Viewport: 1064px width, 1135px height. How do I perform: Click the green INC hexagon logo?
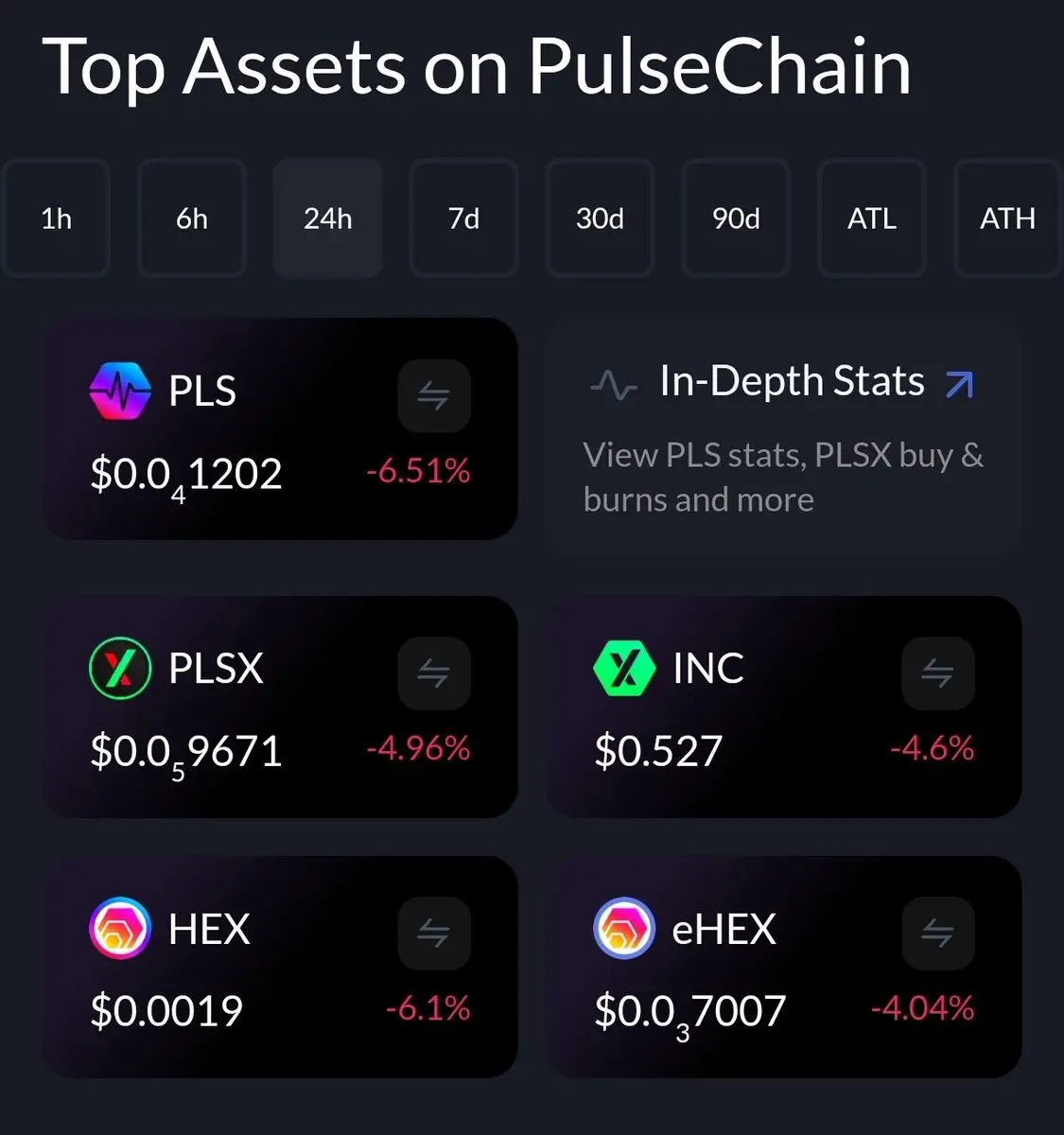pos(624,668)
